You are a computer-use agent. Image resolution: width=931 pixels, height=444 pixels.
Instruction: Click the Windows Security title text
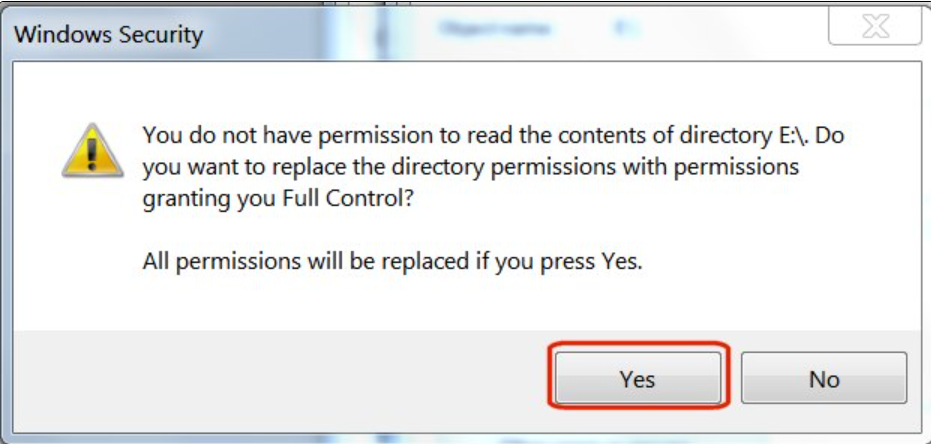click(108, 35)
